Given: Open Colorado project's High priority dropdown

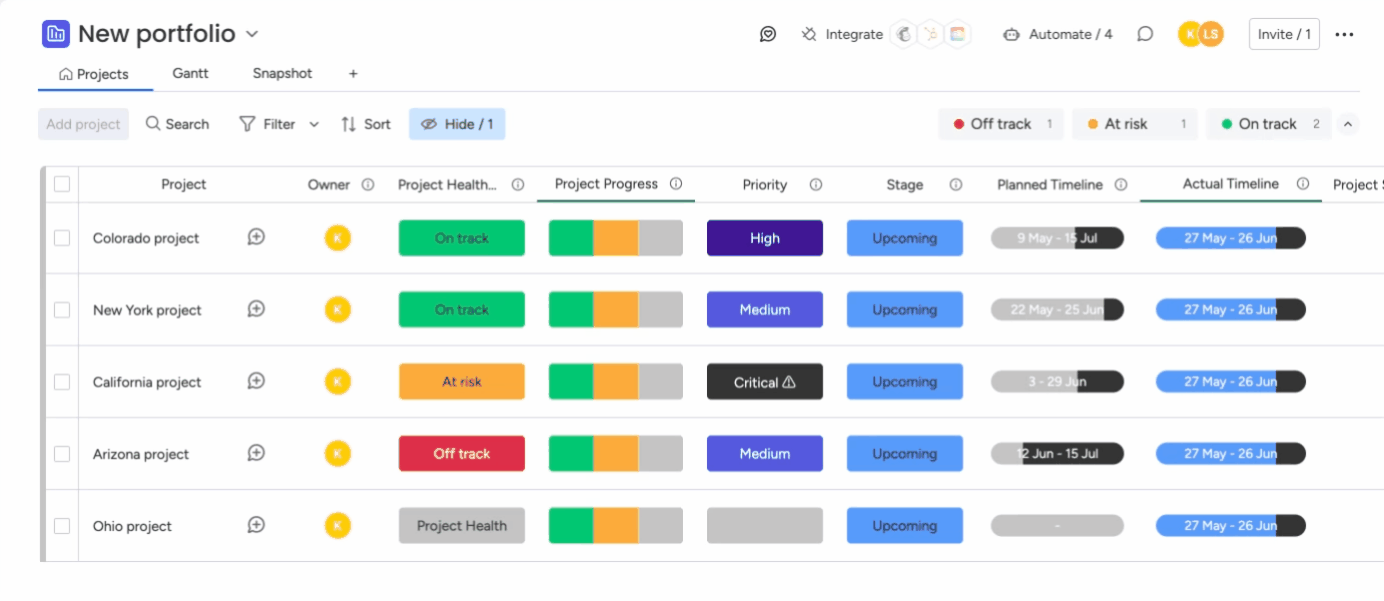Looking at the screenshot, I should [x=765, y=238].
